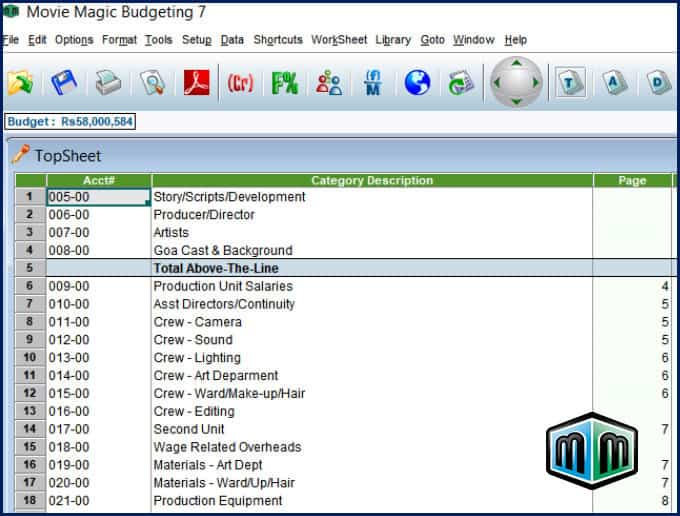Open the WorkSheet menu

339,40
